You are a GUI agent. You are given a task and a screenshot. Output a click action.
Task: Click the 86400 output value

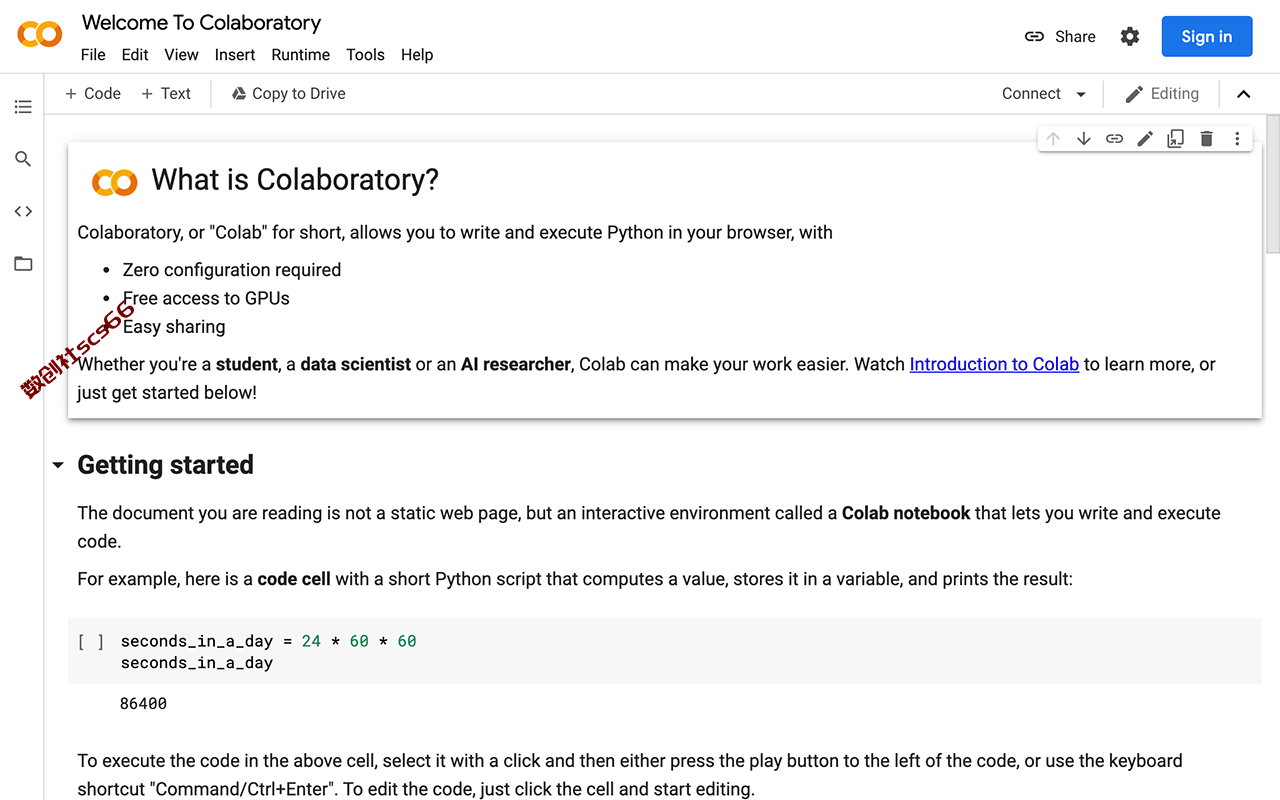(143, 704)
